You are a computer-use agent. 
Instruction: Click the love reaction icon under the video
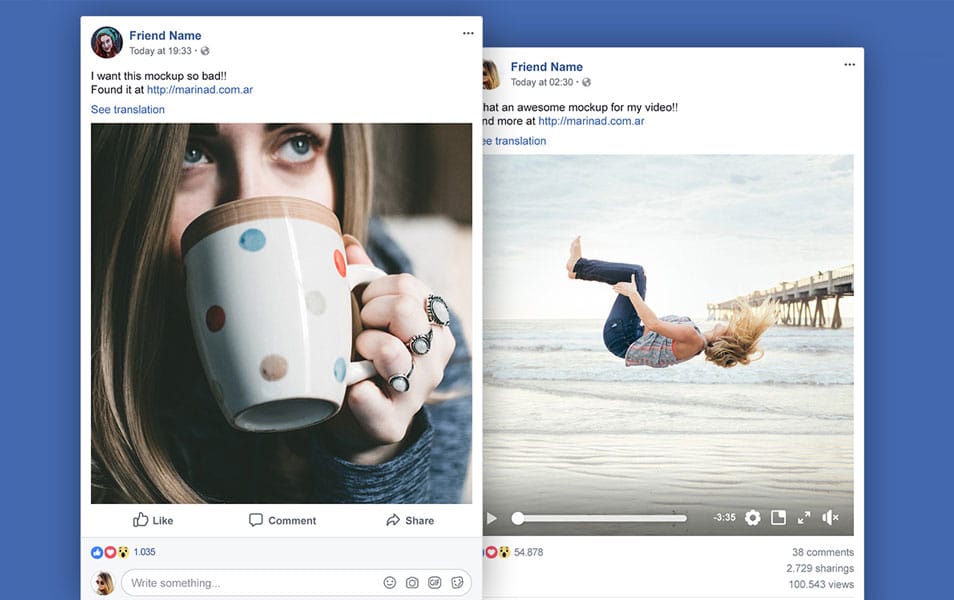pyautogui.click(x=492, y=551)
